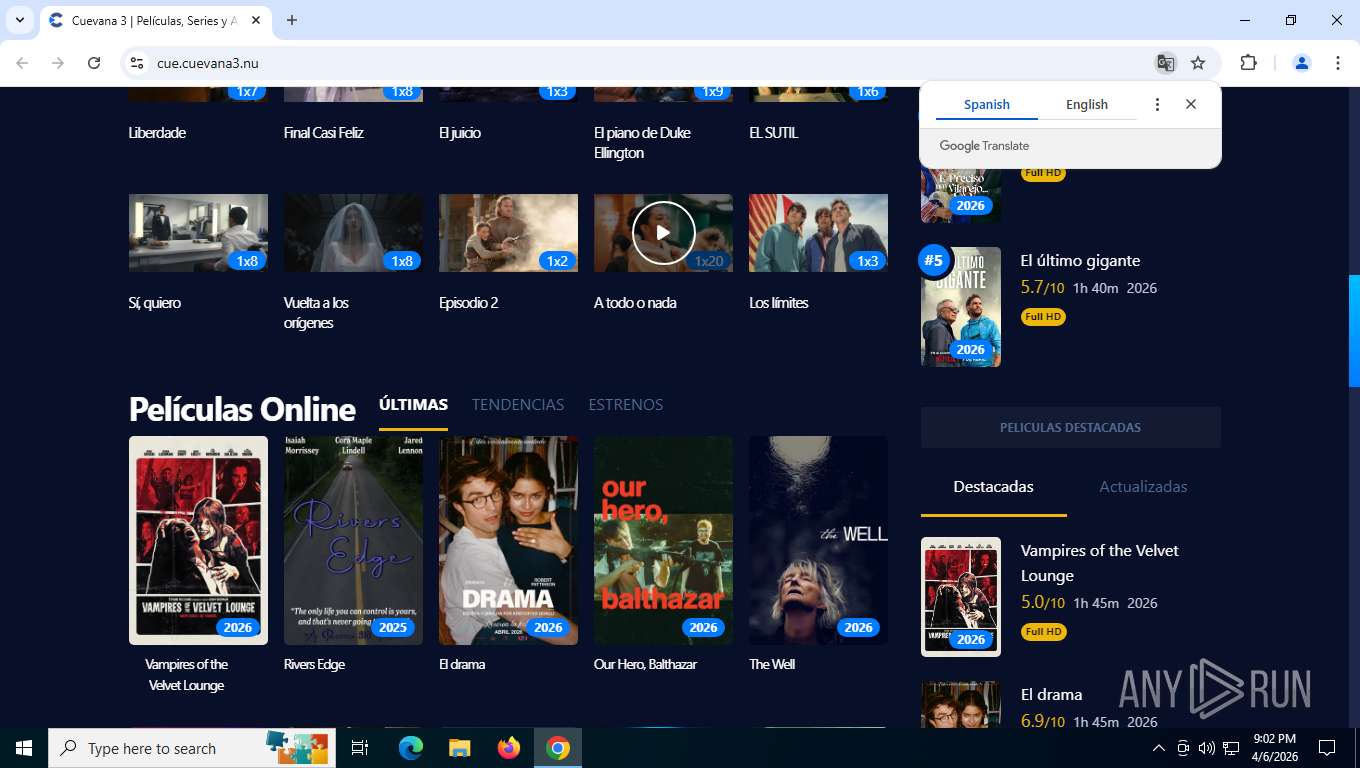Click the browser Forward arrow

58,63
